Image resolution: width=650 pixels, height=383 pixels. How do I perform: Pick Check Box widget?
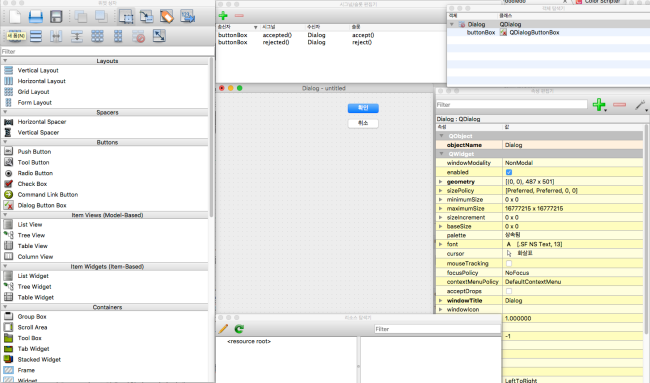(x=32, y=184)
